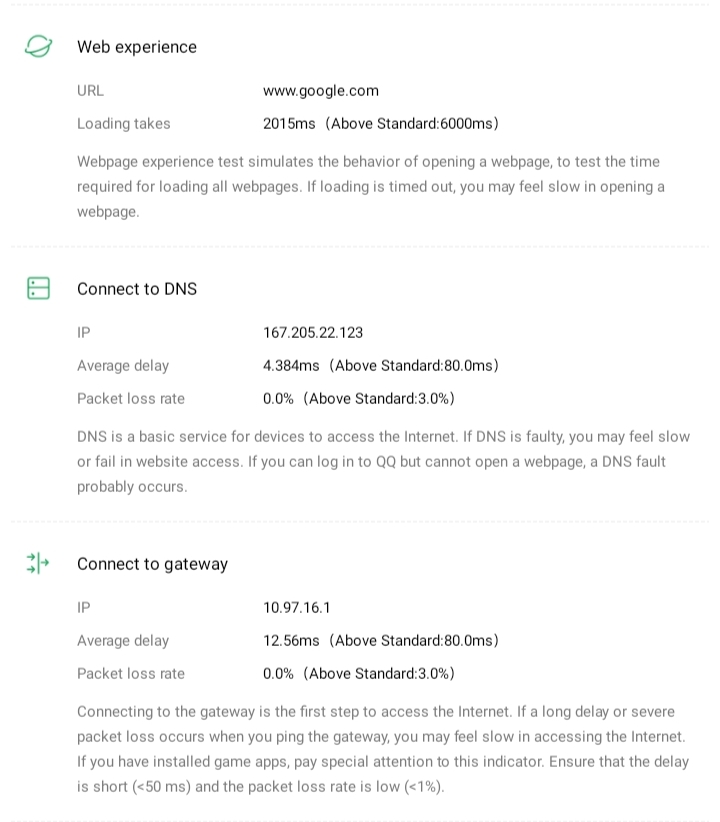
Task: Click the Connect to gateway arrows icon
Action: pyautogui.click(x=38, y=564)
